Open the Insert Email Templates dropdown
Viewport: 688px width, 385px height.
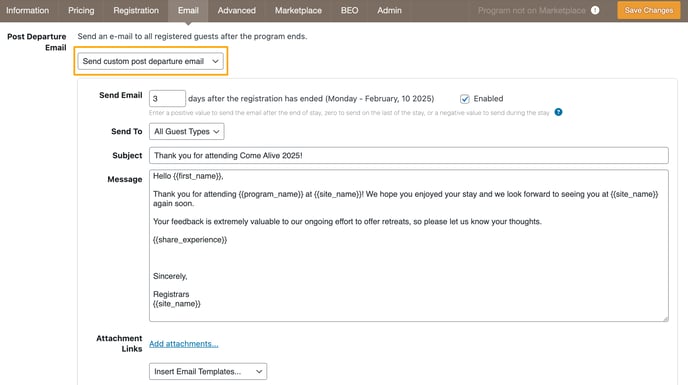pos(208,371)
